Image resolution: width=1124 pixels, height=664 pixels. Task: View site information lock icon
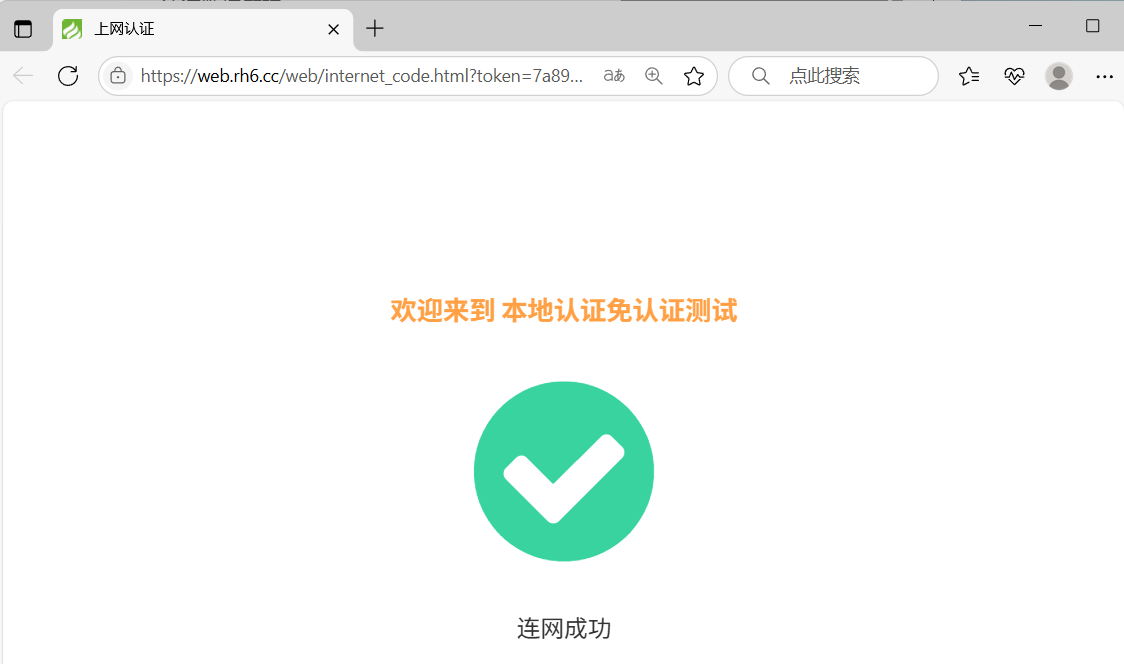[118, 75]
